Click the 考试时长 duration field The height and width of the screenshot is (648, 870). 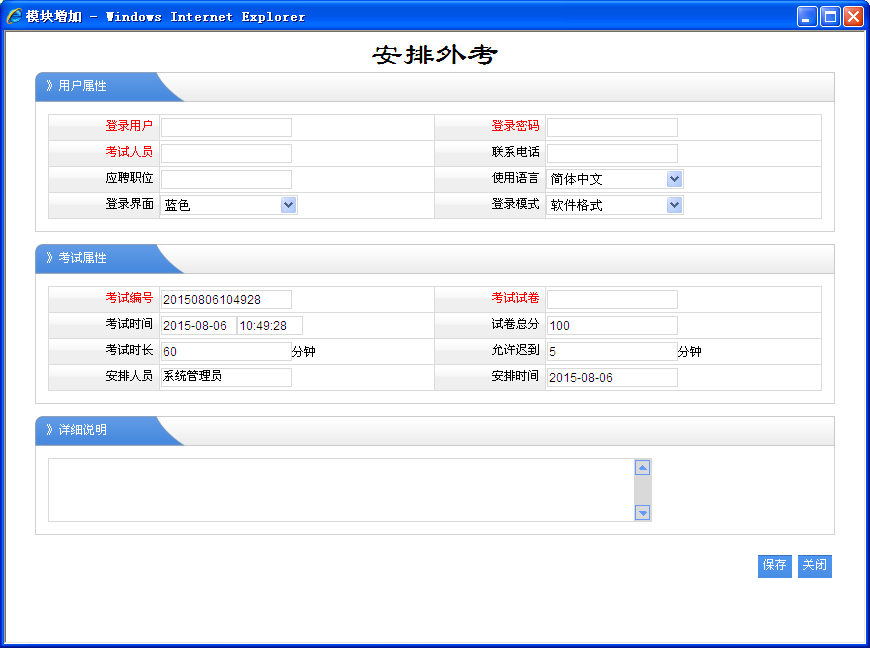[226, 351]
